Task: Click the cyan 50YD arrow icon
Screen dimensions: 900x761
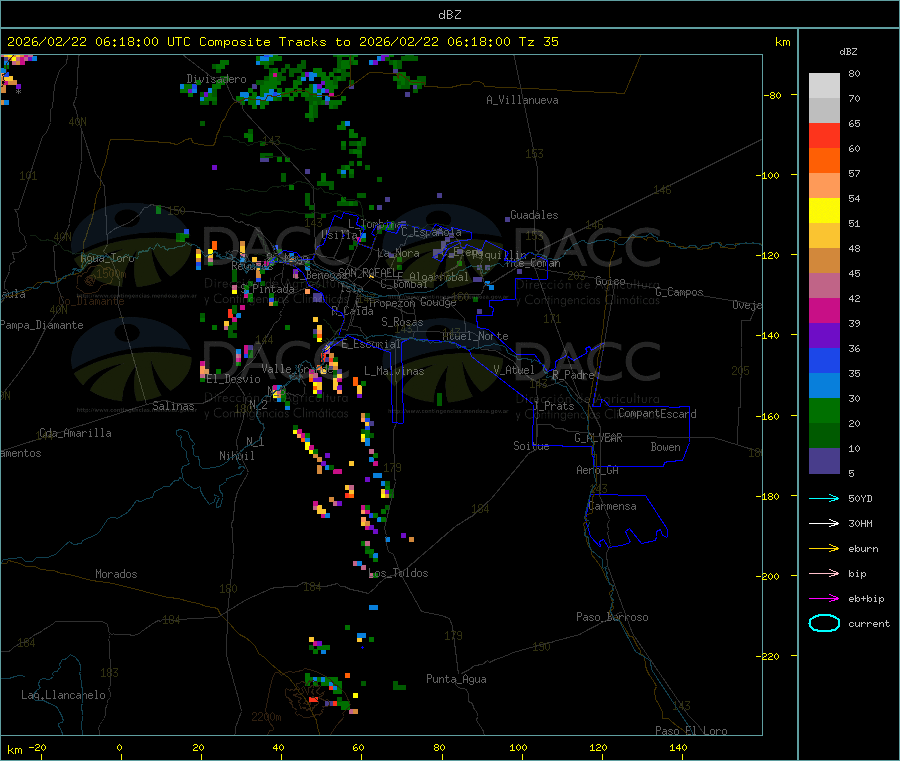Action: [824, 498]
